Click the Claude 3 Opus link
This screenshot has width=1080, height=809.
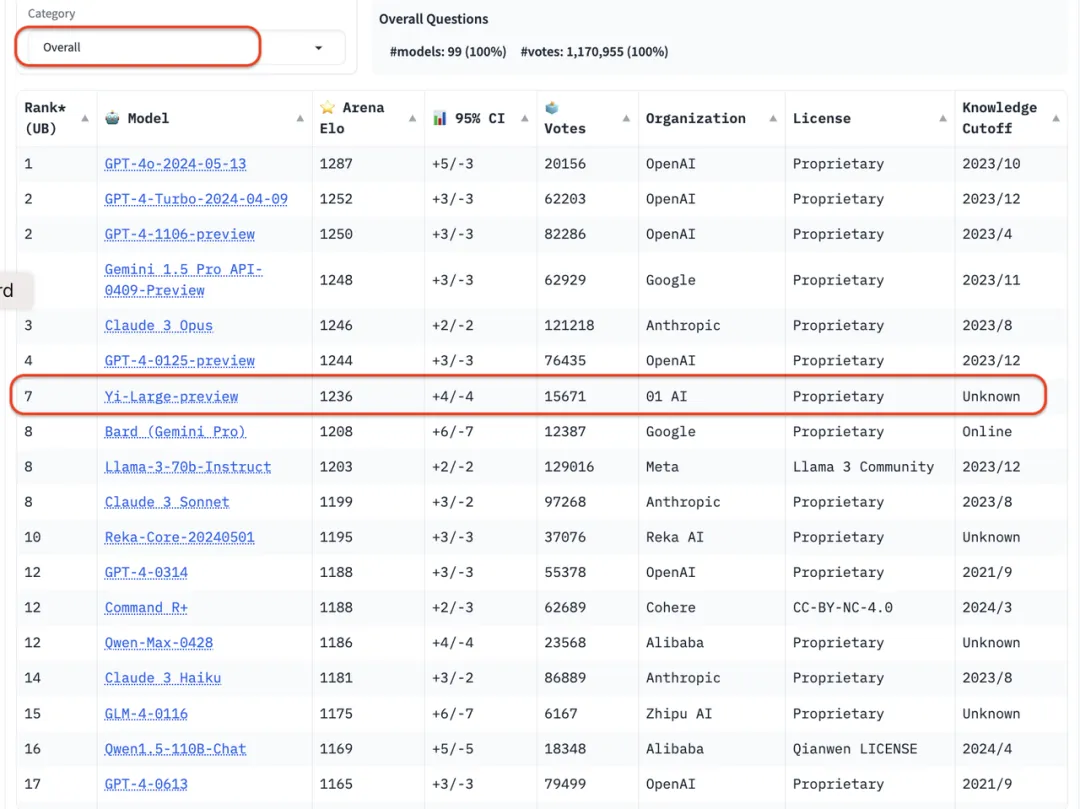pyautogui.click(x=158, y=326)
